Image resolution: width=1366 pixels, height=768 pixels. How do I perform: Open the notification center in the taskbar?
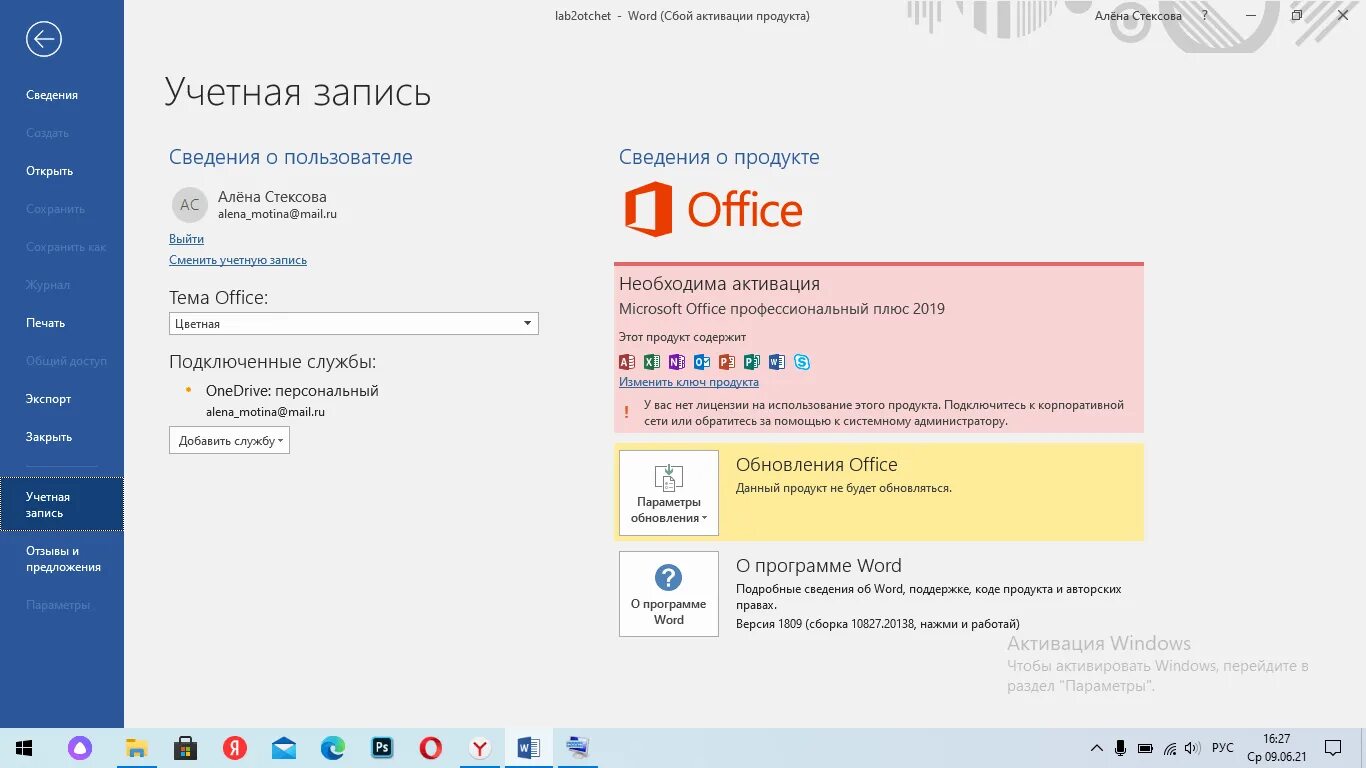click(x=1333, y=748)
